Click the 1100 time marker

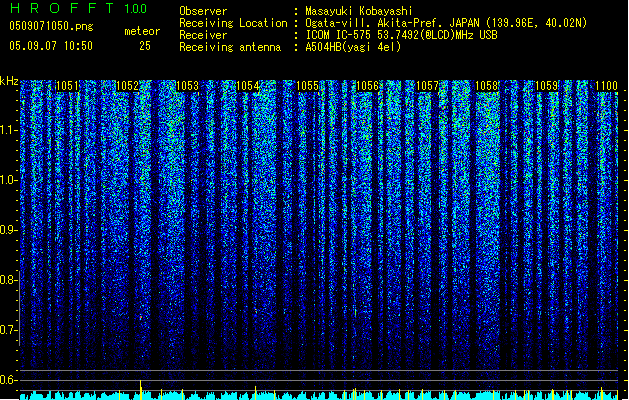point(606,86)
